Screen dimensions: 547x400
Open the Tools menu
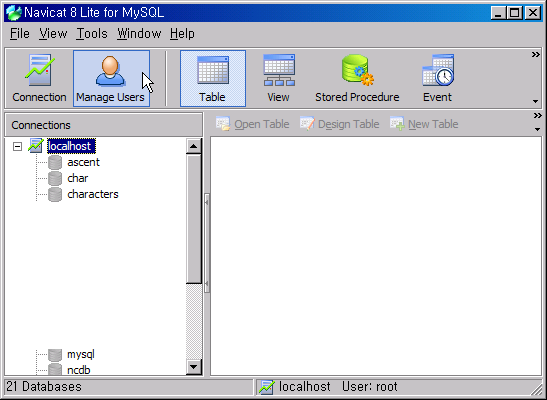tap(92, 34)
